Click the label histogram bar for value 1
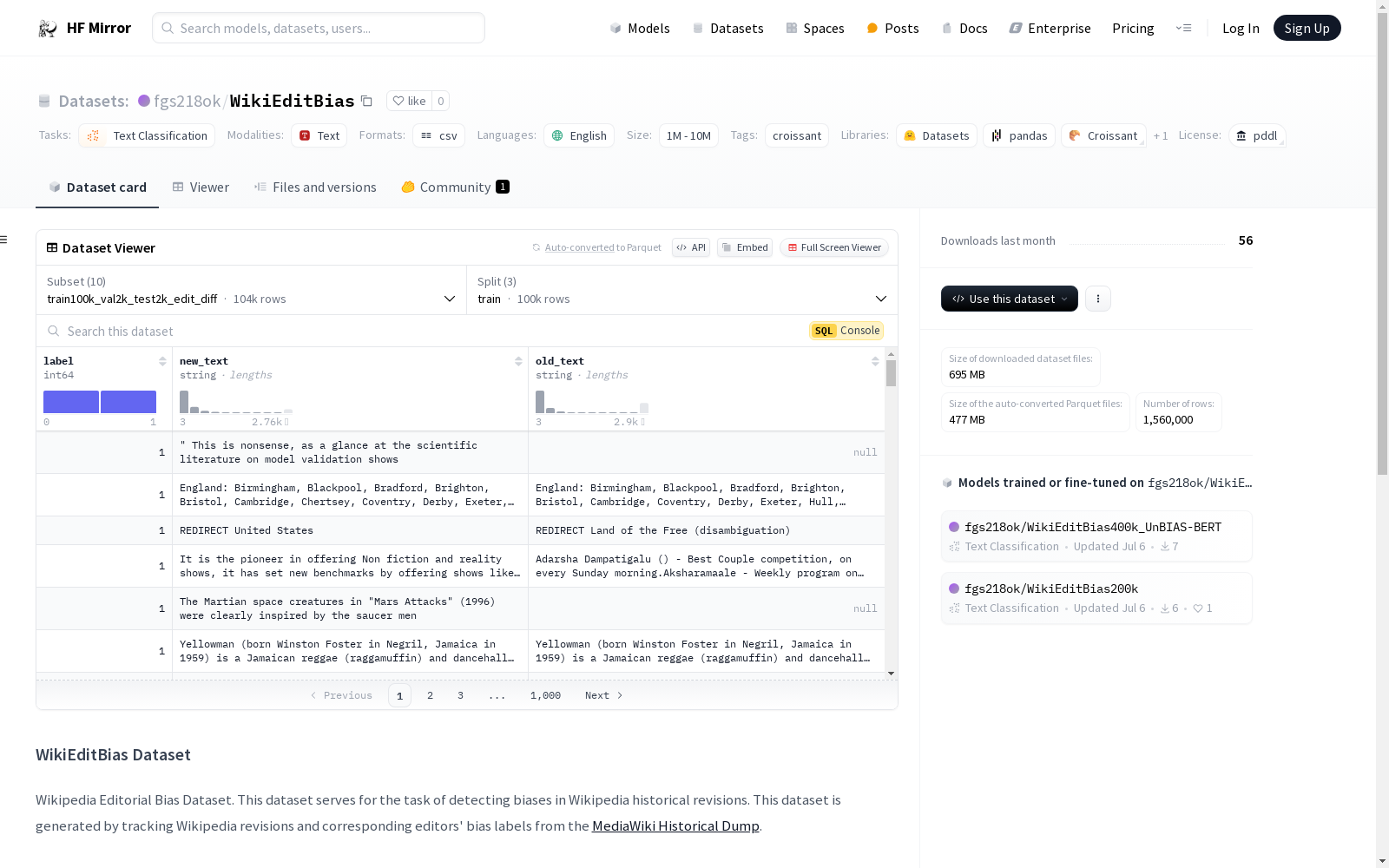Viewport: 1389px width, 868px height. [x=128, y=402]
